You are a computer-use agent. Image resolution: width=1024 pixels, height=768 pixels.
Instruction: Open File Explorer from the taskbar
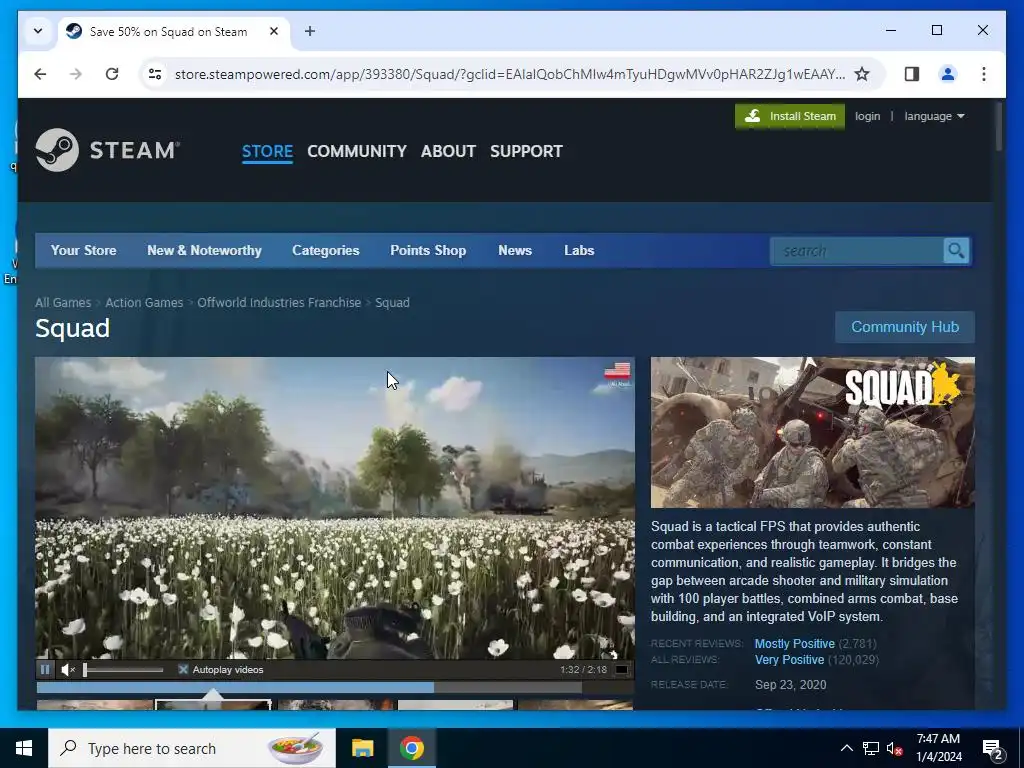(x=362, y=748)
